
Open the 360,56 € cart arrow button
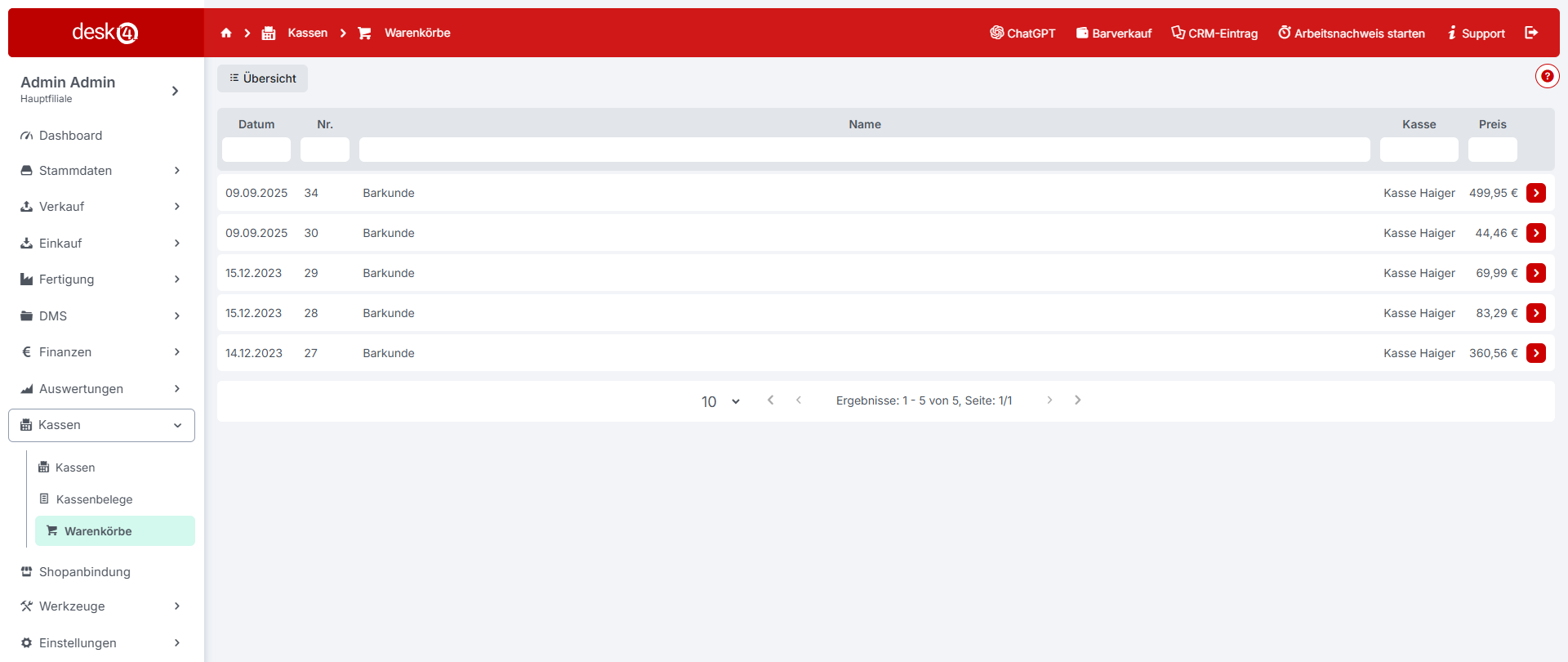click(x=1536, y=353)
